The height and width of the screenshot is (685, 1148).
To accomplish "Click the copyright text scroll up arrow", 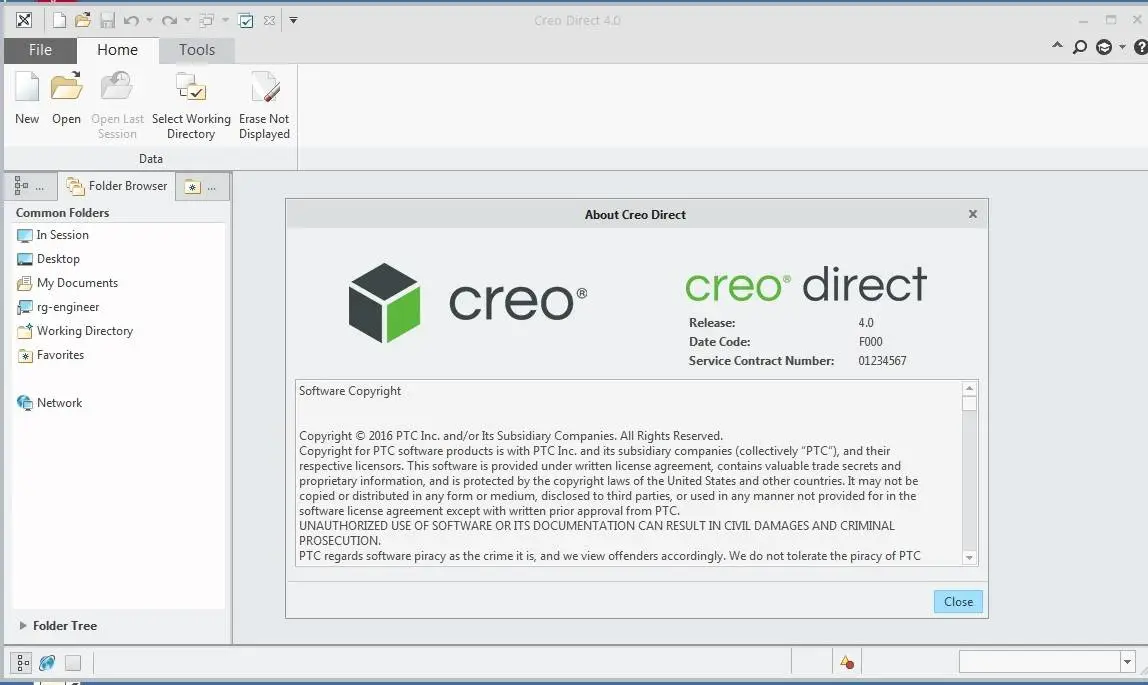I will (969, 389).
